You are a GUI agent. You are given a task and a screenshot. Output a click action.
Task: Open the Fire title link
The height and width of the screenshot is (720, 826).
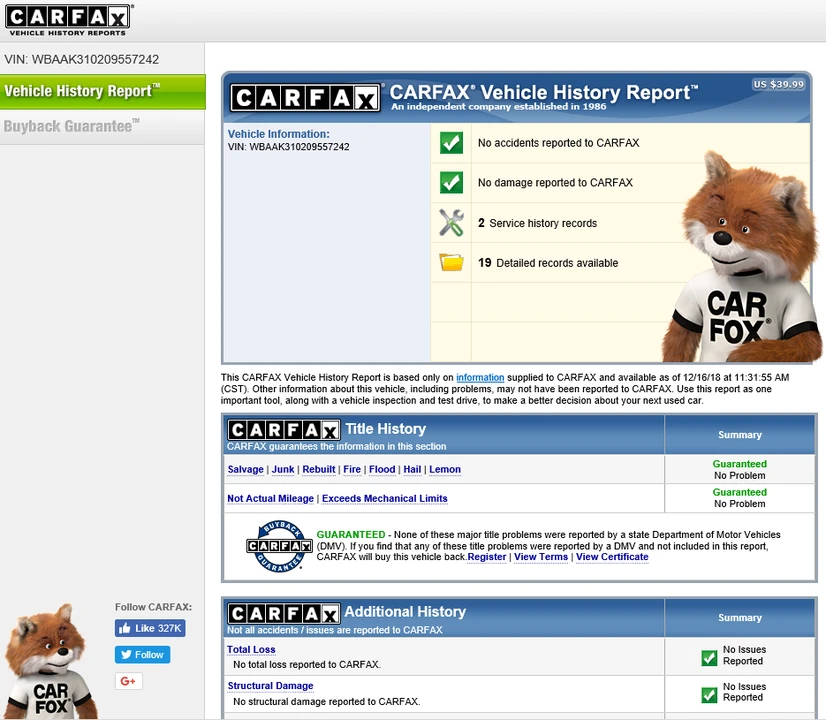[352, 469]
